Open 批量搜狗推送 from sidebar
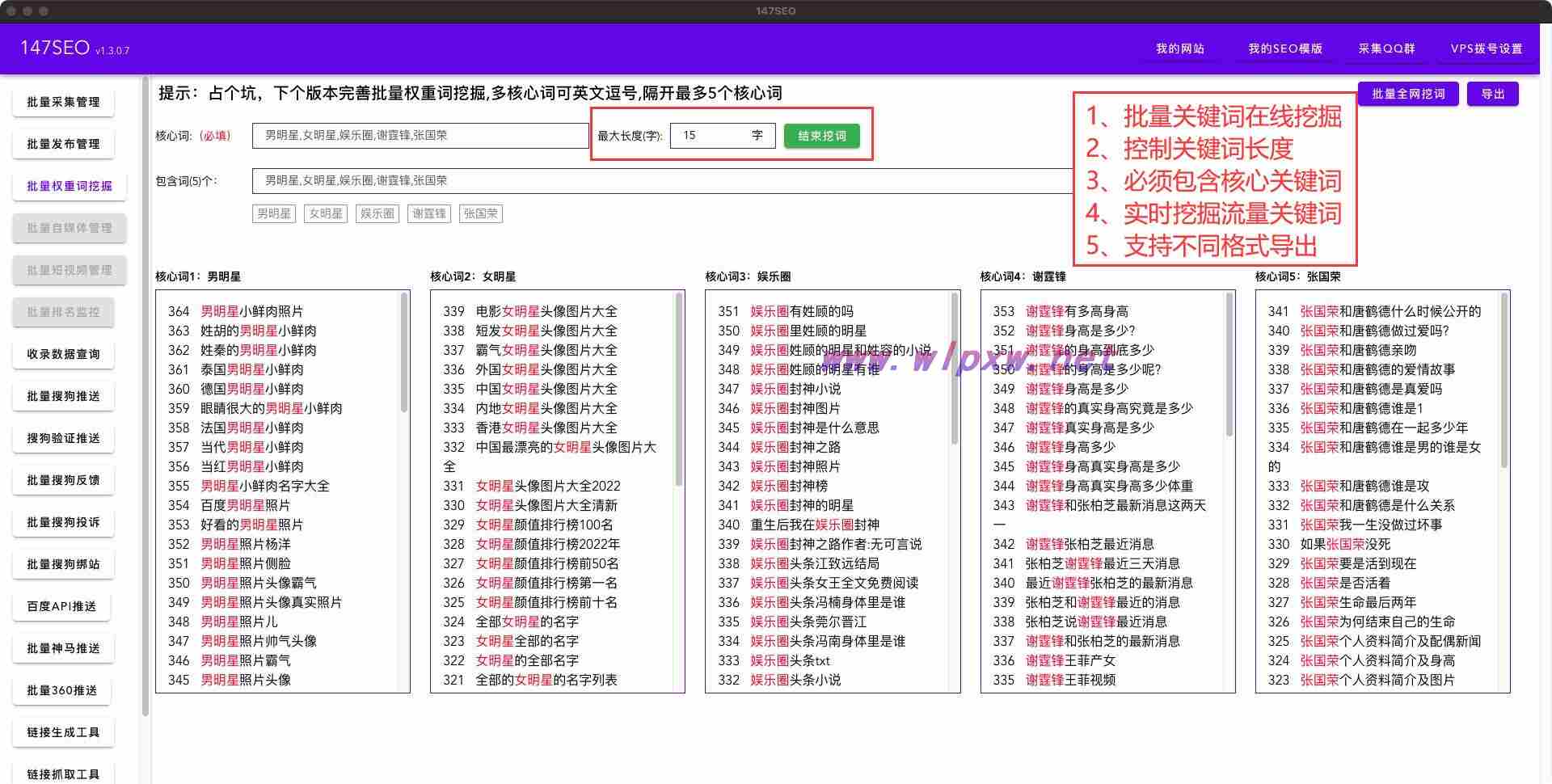 [63, 396]
